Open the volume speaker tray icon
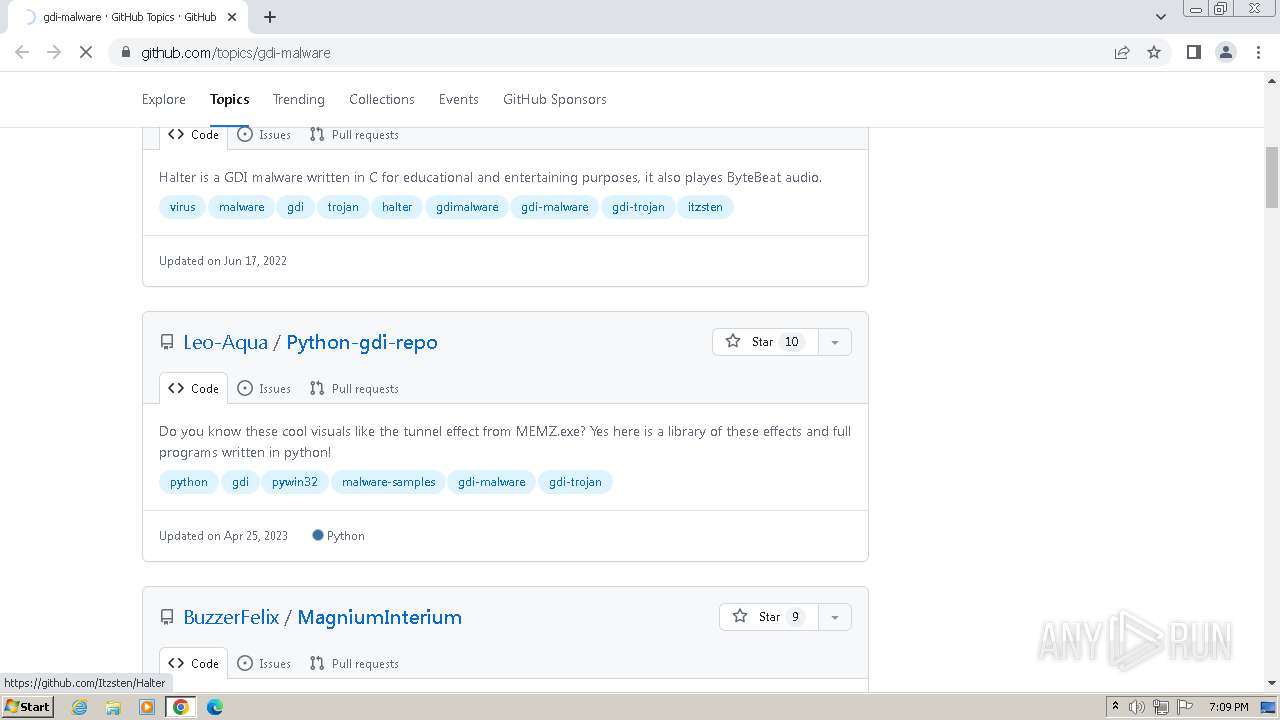This screenshot has height=720, width=1280. tap(1137, 707)
